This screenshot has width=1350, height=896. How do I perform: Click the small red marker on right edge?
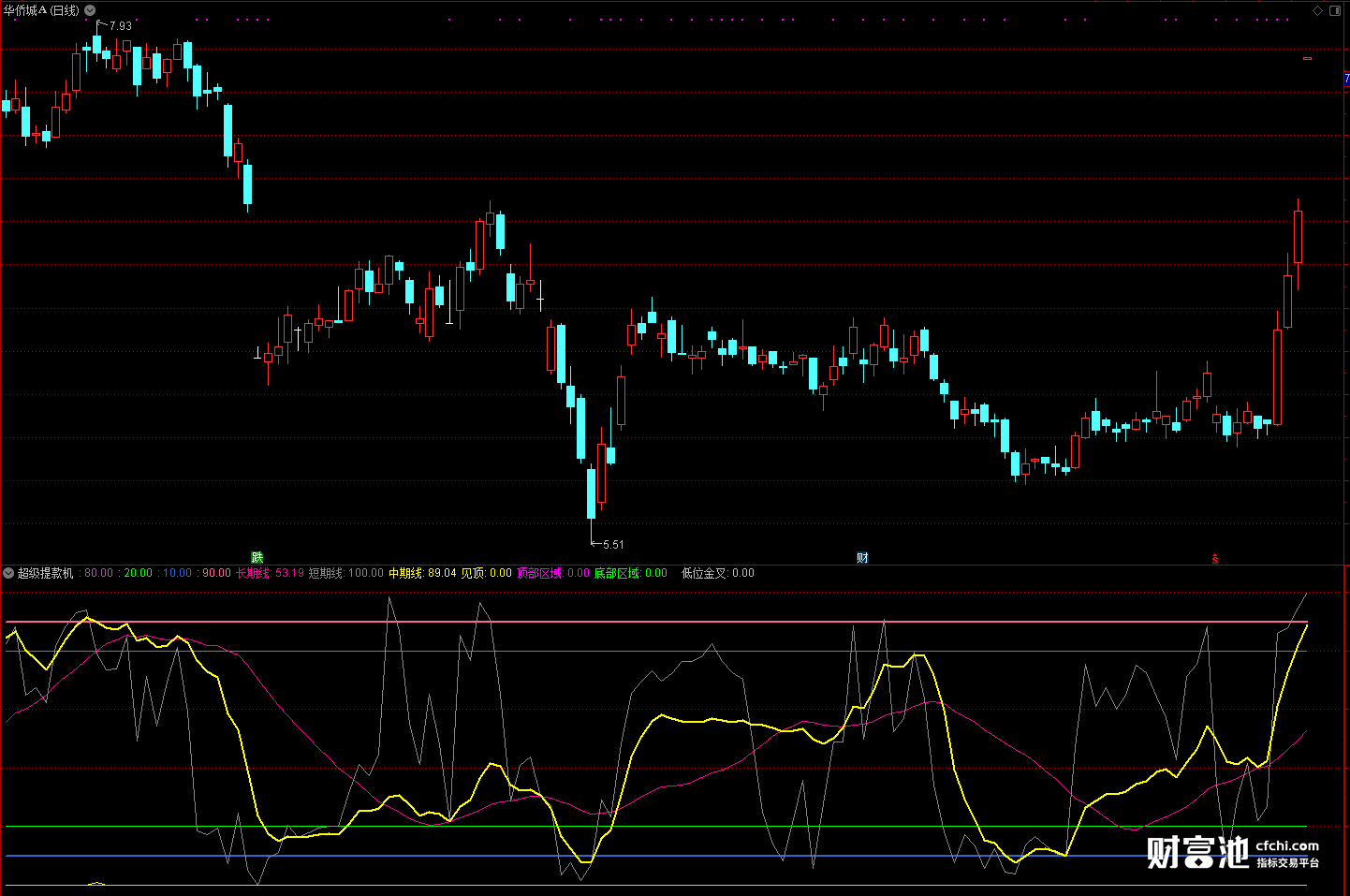[1307, 58]
